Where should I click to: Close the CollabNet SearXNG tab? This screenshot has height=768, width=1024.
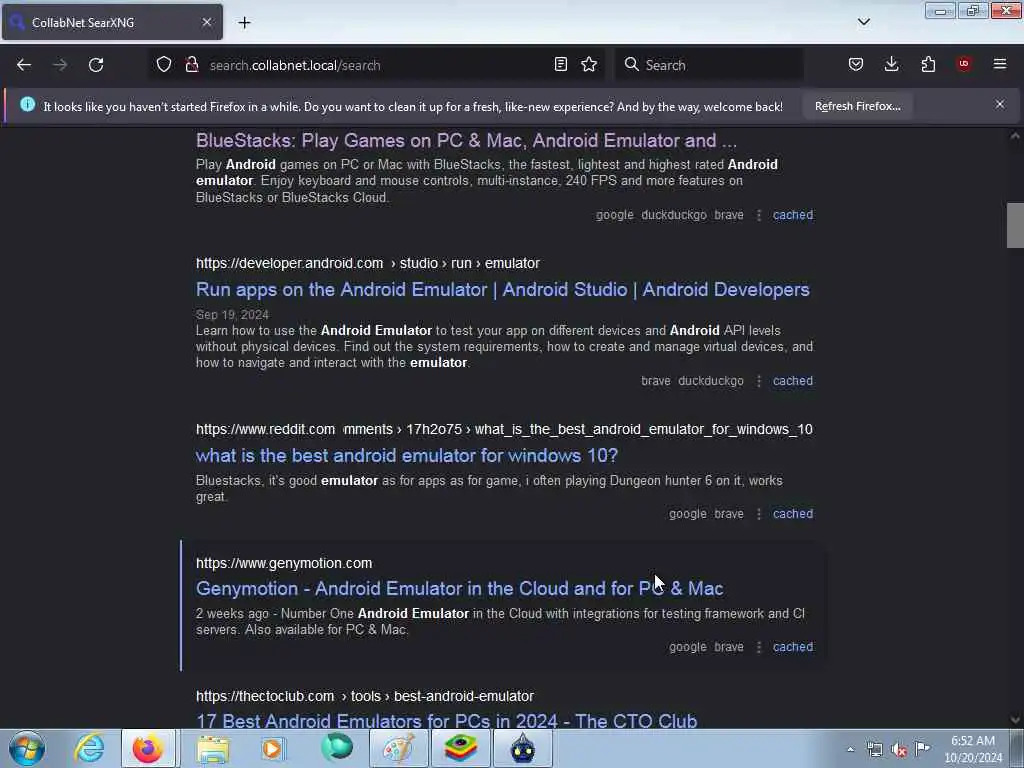[x=207, y=22]
